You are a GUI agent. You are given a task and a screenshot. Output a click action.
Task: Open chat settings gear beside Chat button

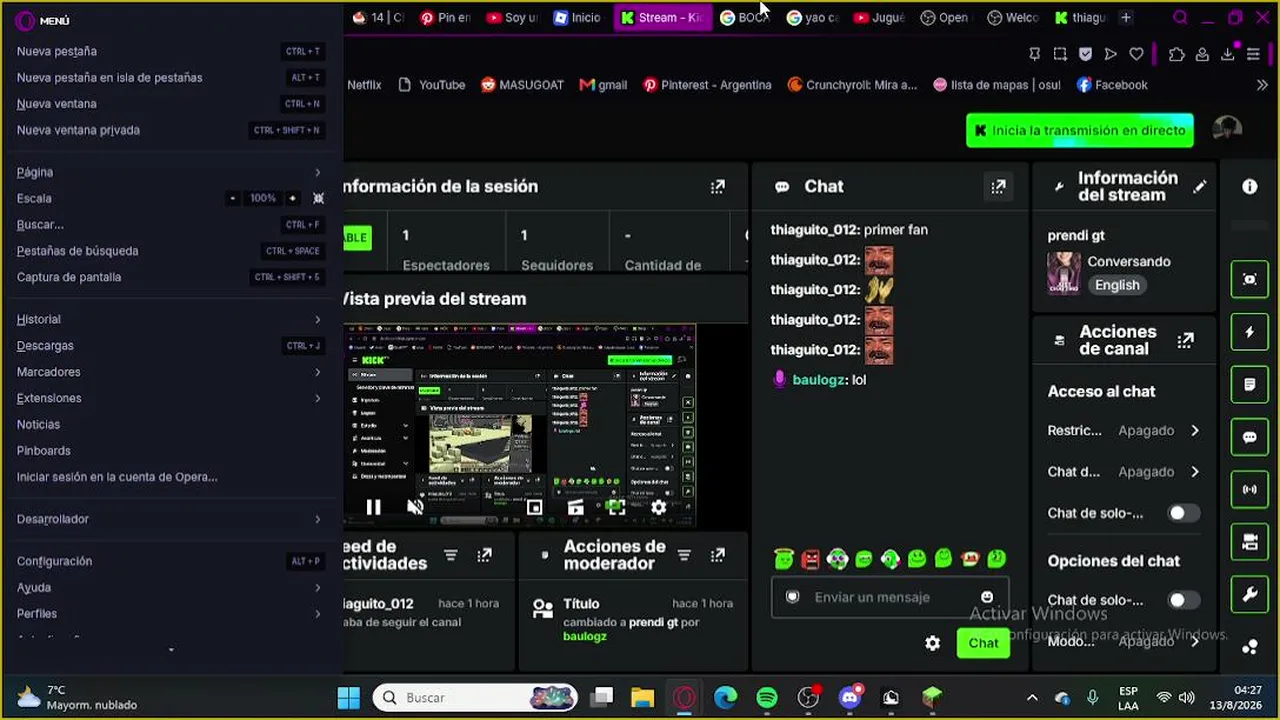point(933,643)
